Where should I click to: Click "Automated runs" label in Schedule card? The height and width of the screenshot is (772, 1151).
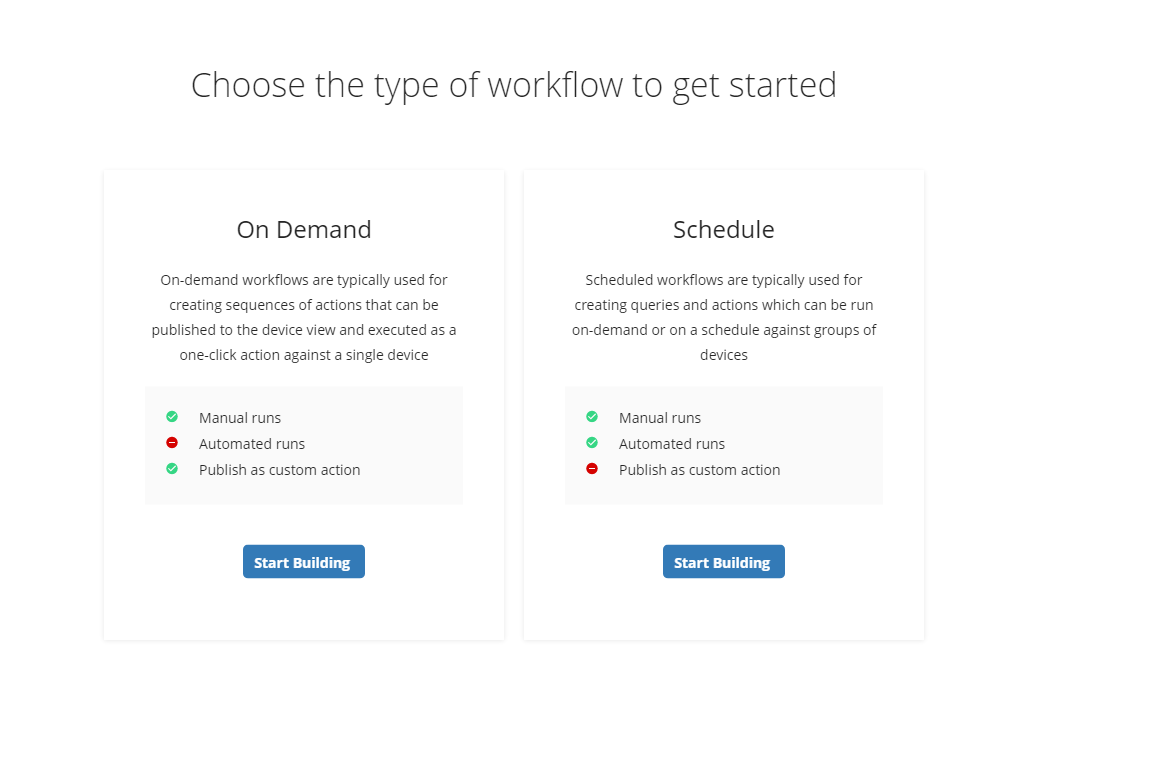(x=672, y=444)
